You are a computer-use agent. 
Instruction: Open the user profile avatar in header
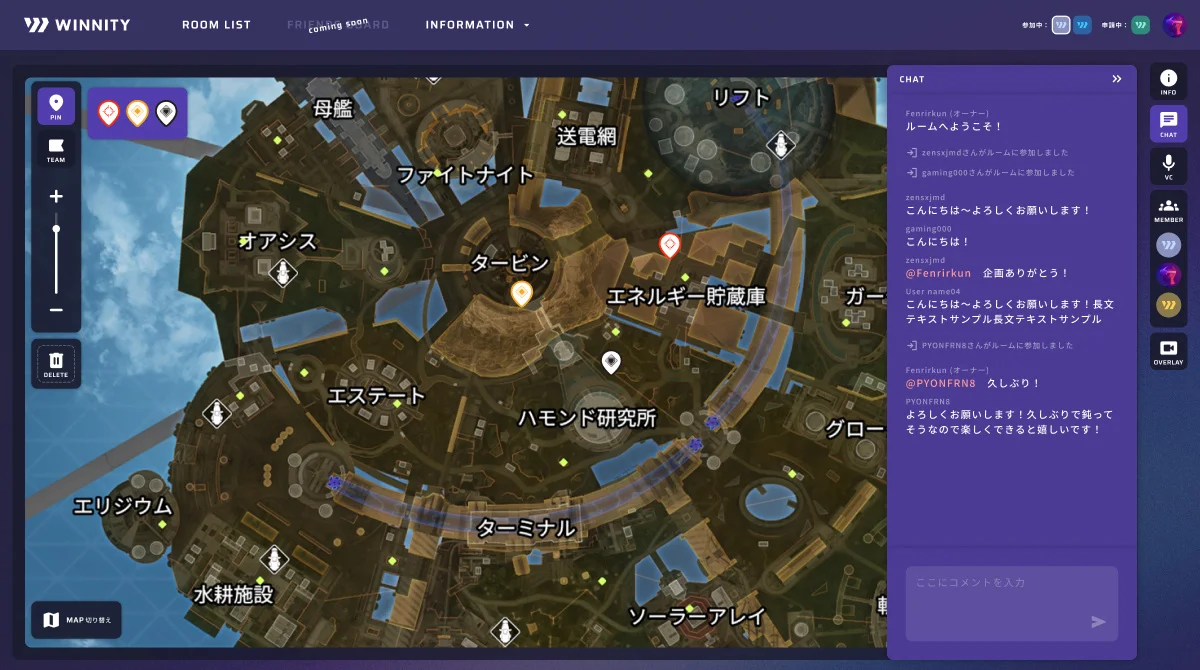pos(1174,25)
